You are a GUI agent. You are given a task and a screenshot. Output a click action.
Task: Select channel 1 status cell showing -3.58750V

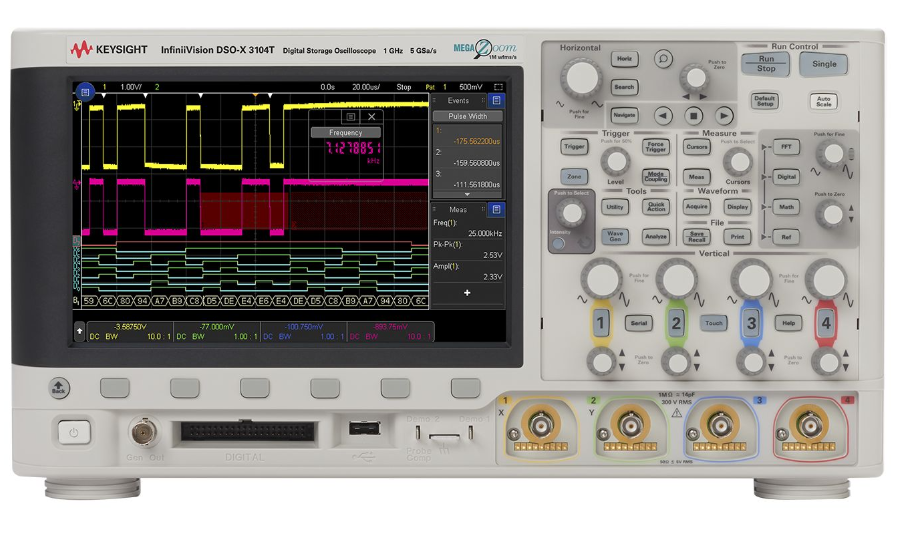tap(130, 331)
